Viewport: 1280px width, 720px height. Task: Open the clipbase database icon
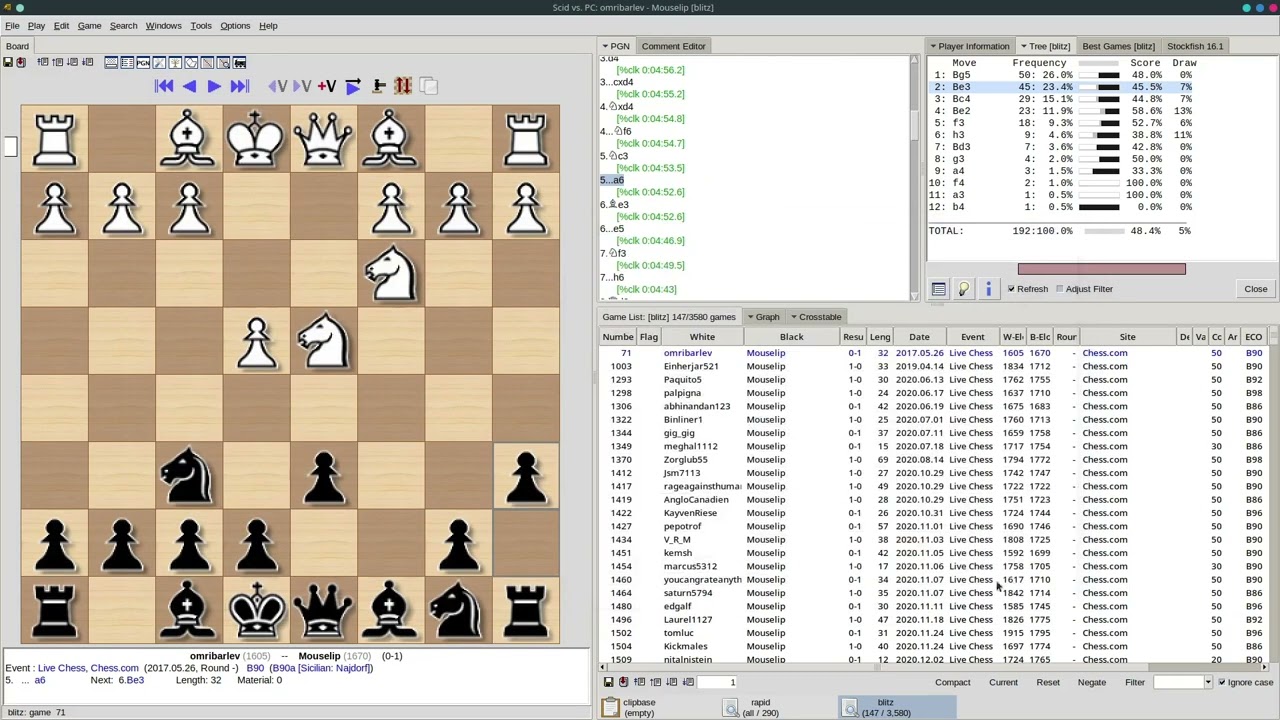[611, 707]
